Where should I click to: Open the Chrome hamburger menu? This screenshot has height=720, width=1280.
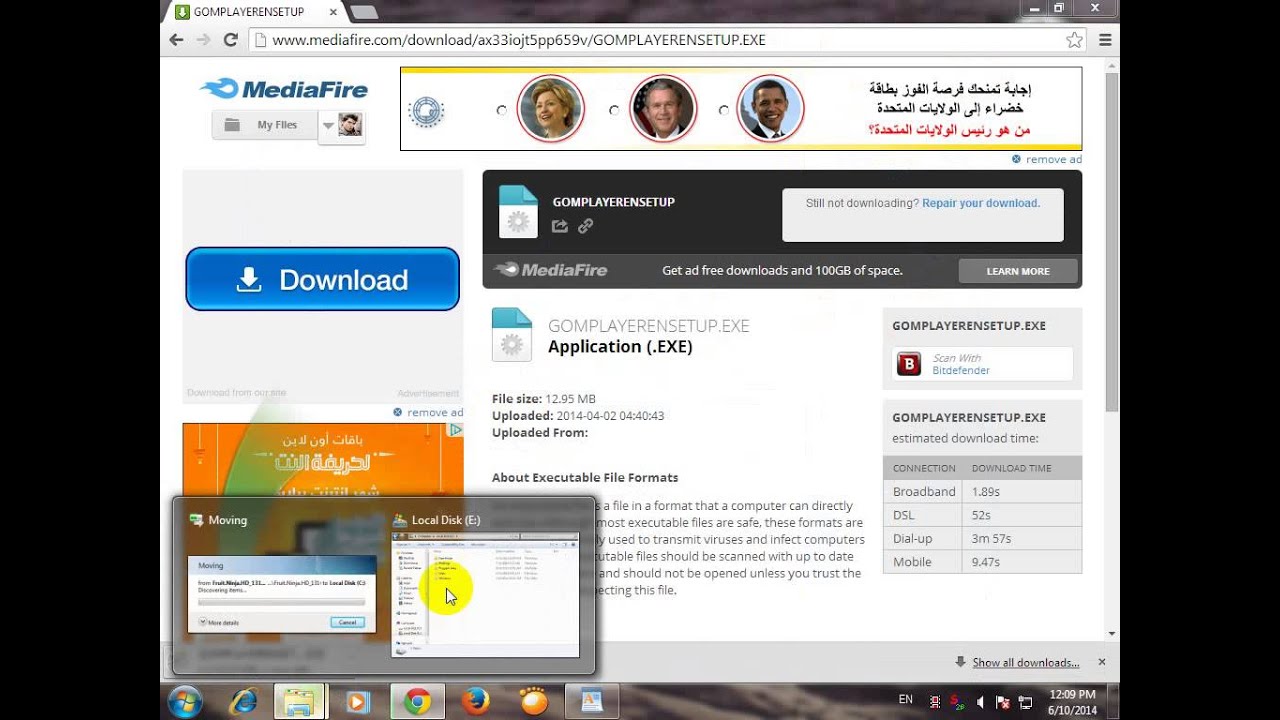[x=1105, y=40]
